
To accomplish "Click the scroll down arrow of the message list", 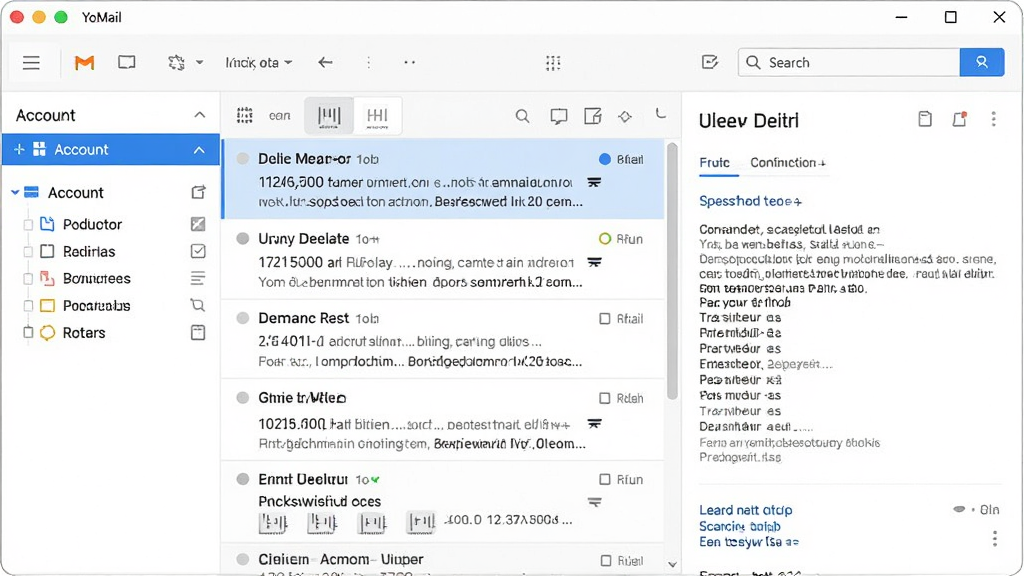I will [x=672, y=564].
